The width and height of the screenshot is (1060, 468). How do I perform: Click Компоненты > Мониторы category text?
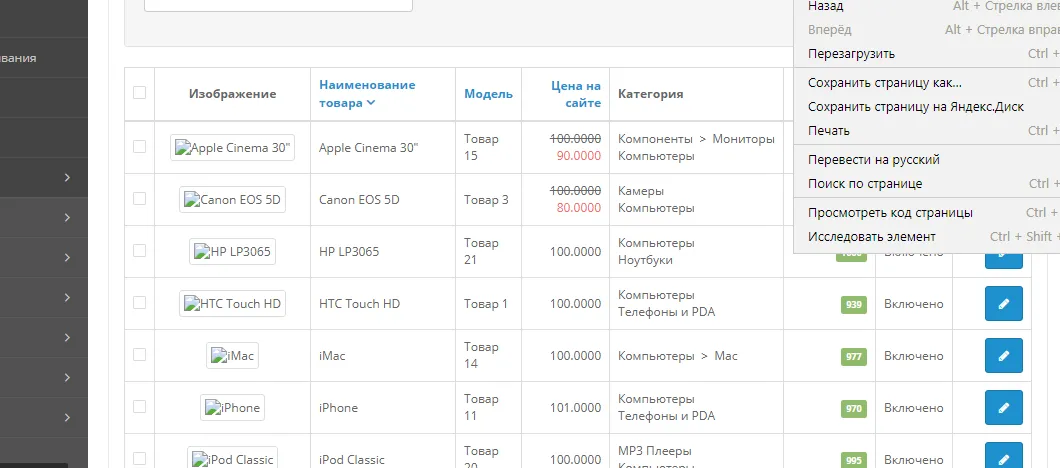click(x=696, y=139)
